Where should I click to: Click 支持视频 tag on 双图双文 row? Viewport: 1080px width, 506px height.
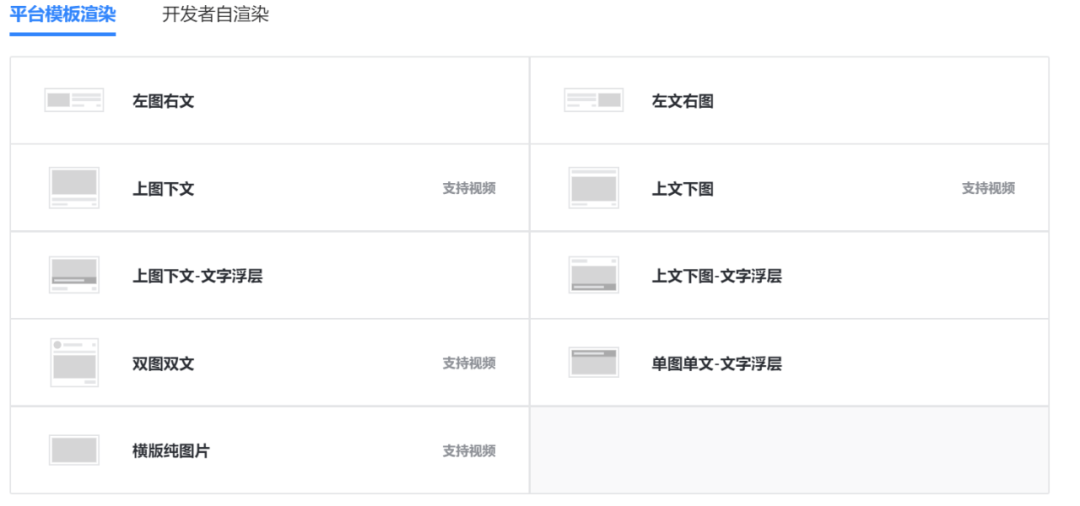[469, 363]
